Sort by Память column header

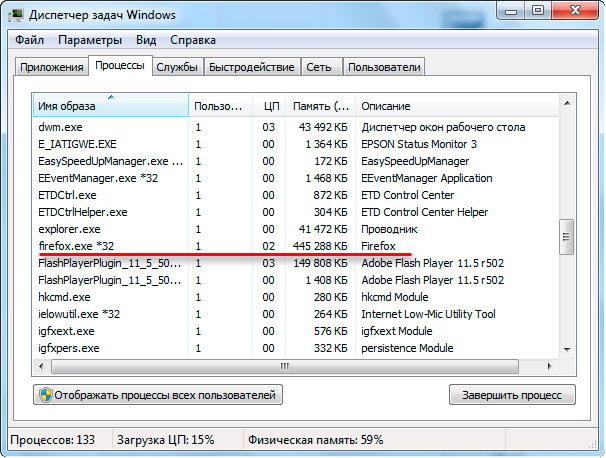pos(320,106)
